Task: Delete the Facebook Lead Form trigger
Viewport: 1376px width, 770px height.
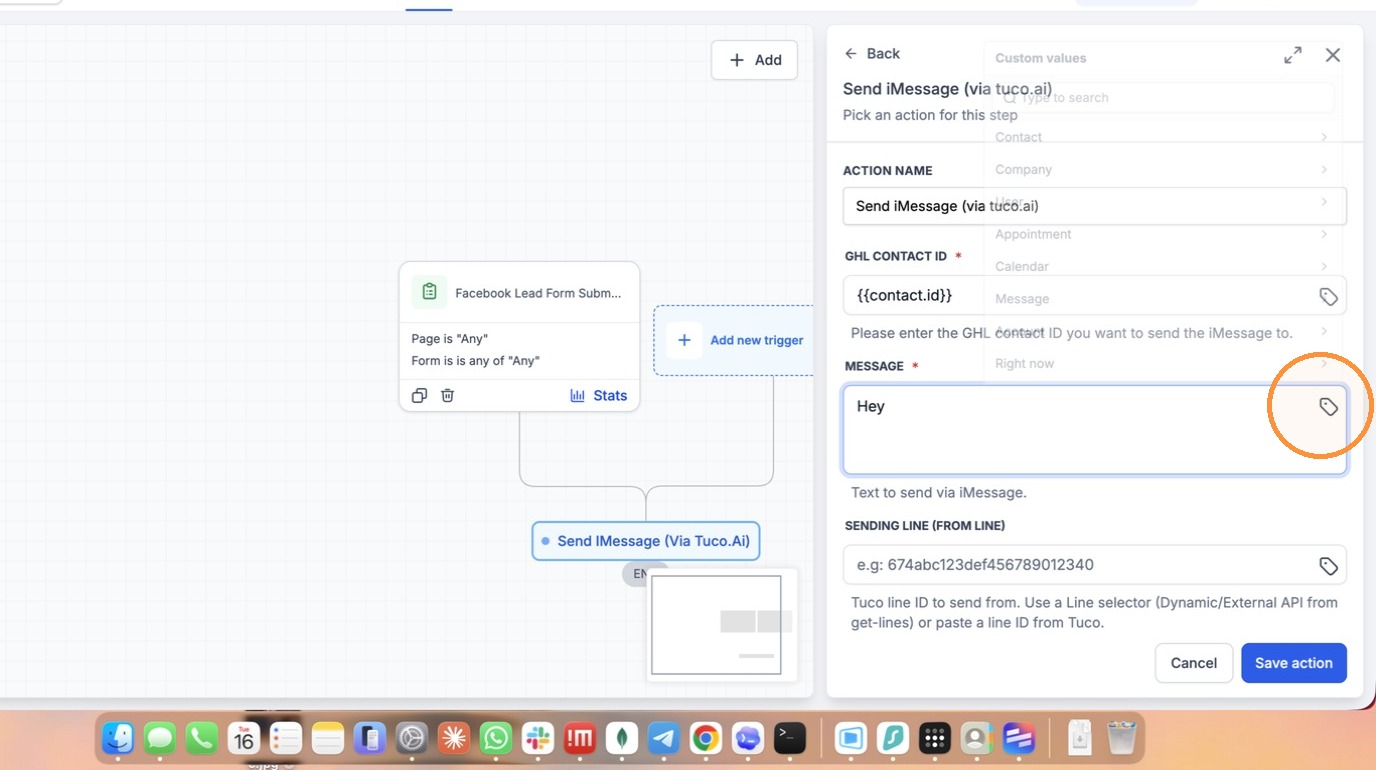Action: tap(448, 395)
